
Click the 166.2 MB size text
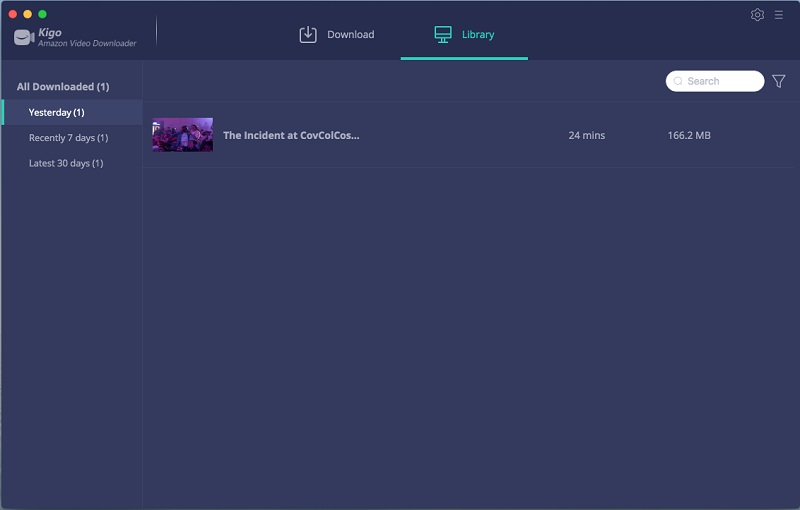[x=689, y=135]
